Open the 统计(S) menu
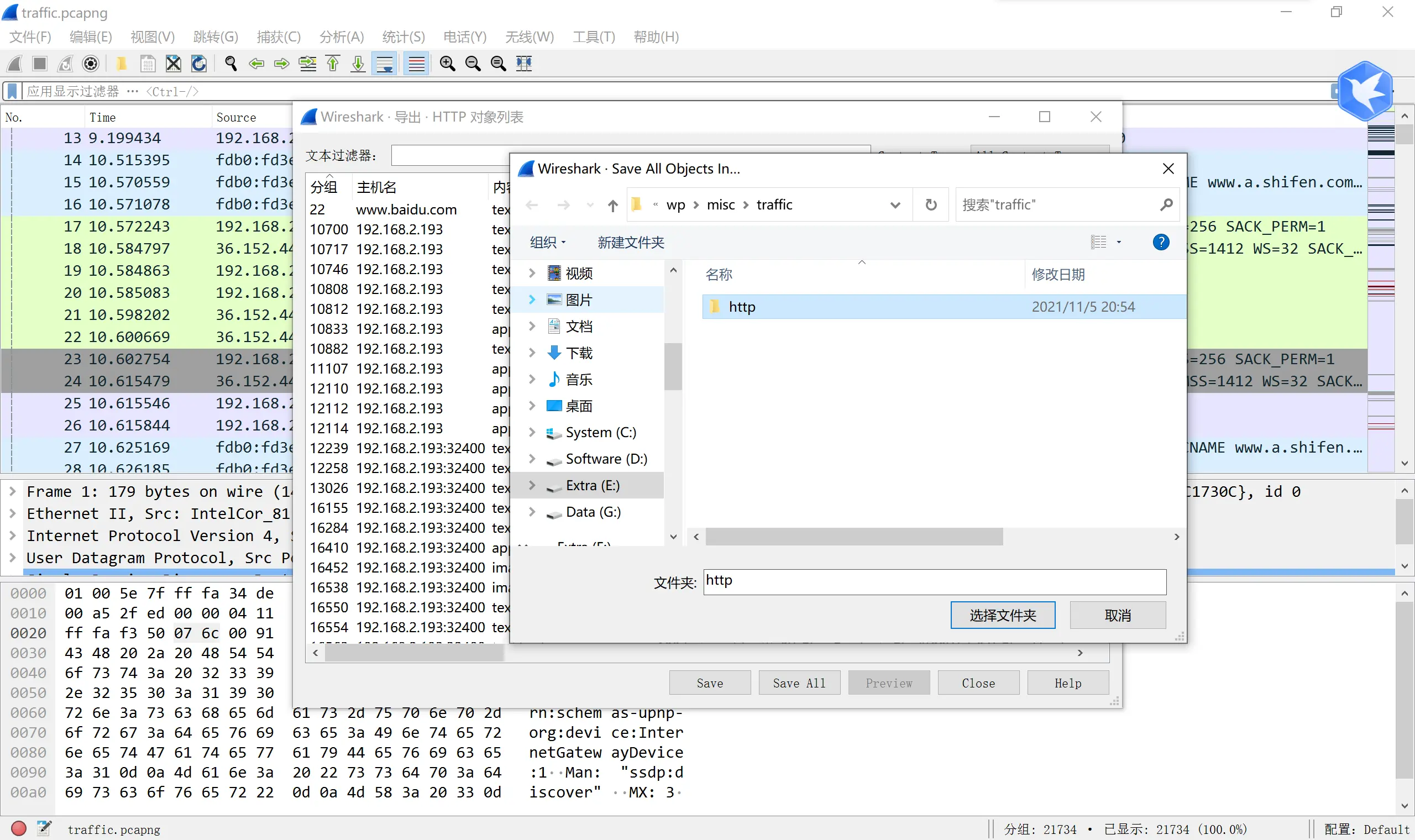1415x840 pixels. point(403,36)
